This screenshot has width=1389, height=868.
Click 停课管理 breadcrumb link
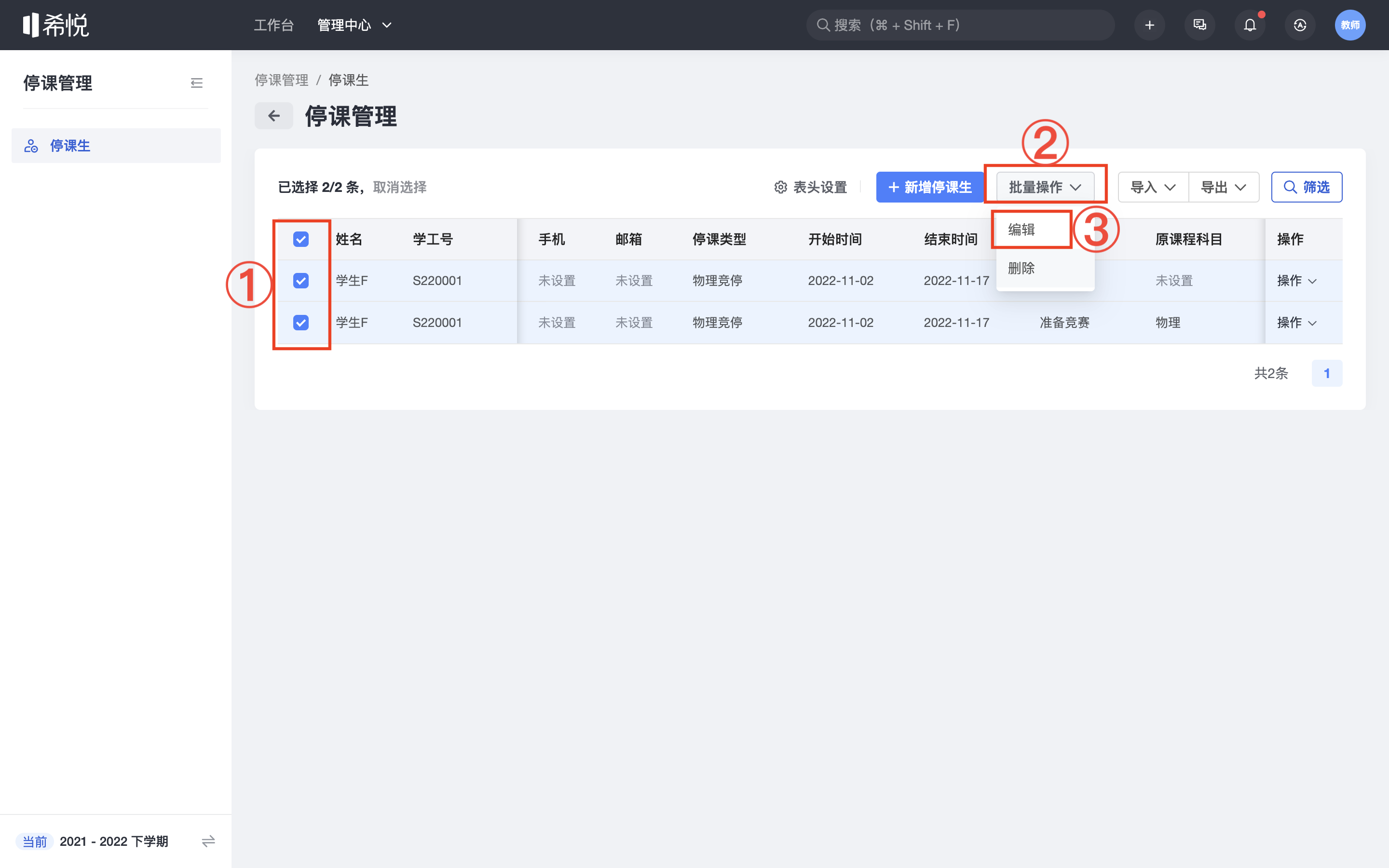(281, 80)
